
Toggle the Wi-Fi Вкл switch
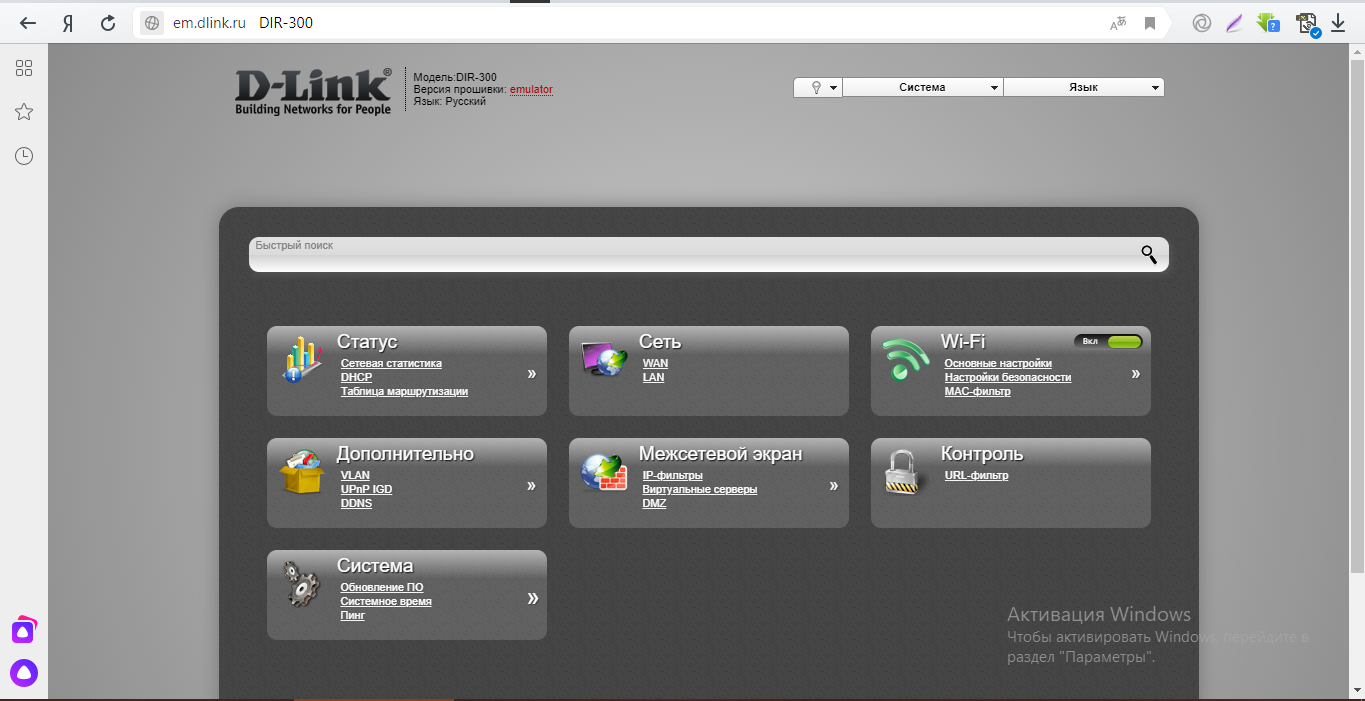point(1108,341)
